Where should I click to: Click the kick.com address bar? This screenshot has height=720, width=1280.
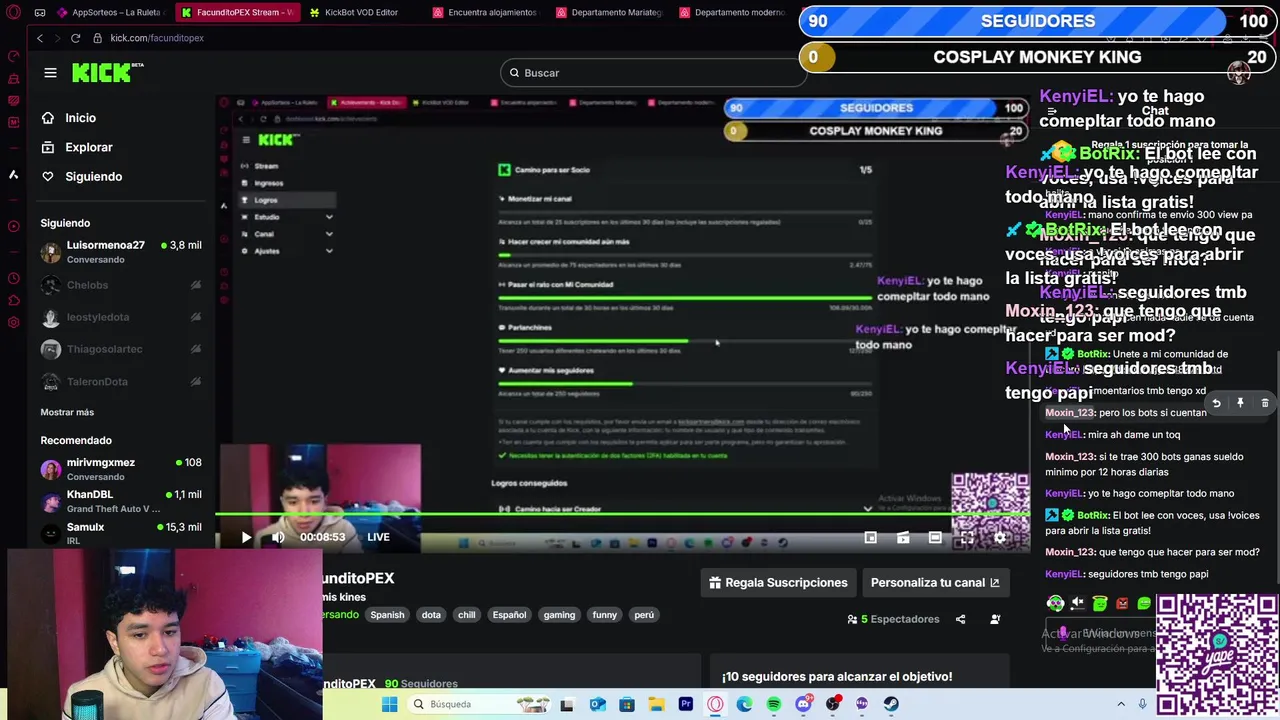(157, 38)
